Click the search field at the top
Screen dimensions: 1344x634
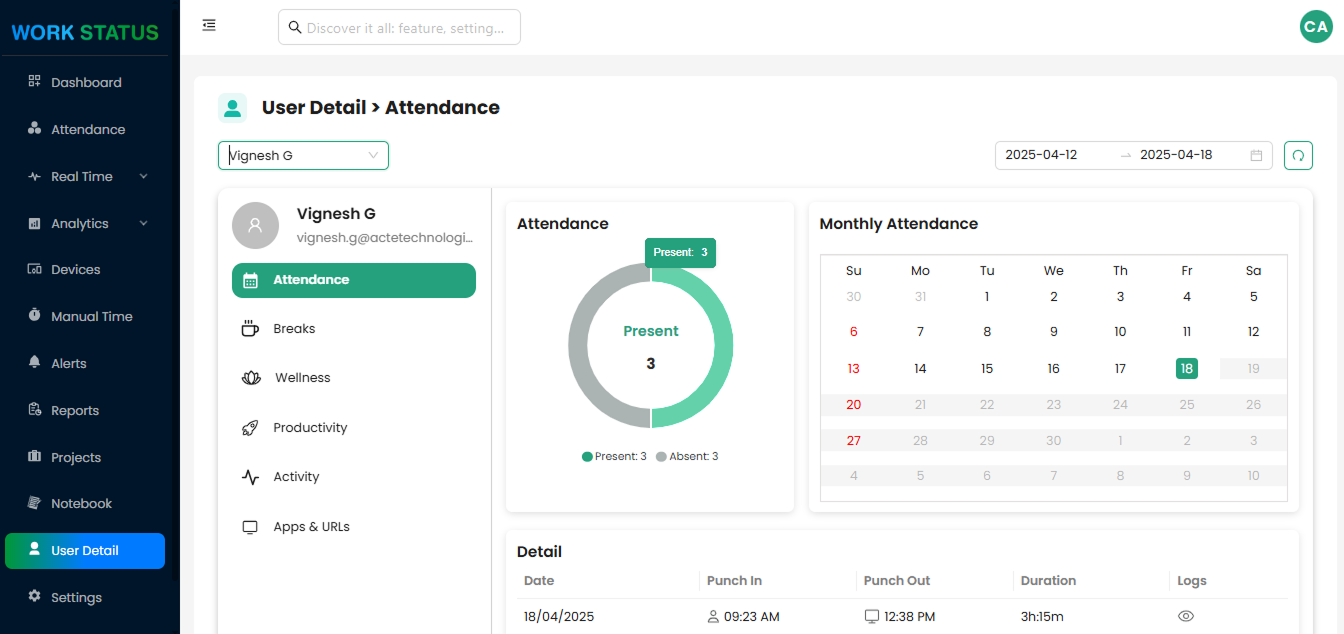399,27
